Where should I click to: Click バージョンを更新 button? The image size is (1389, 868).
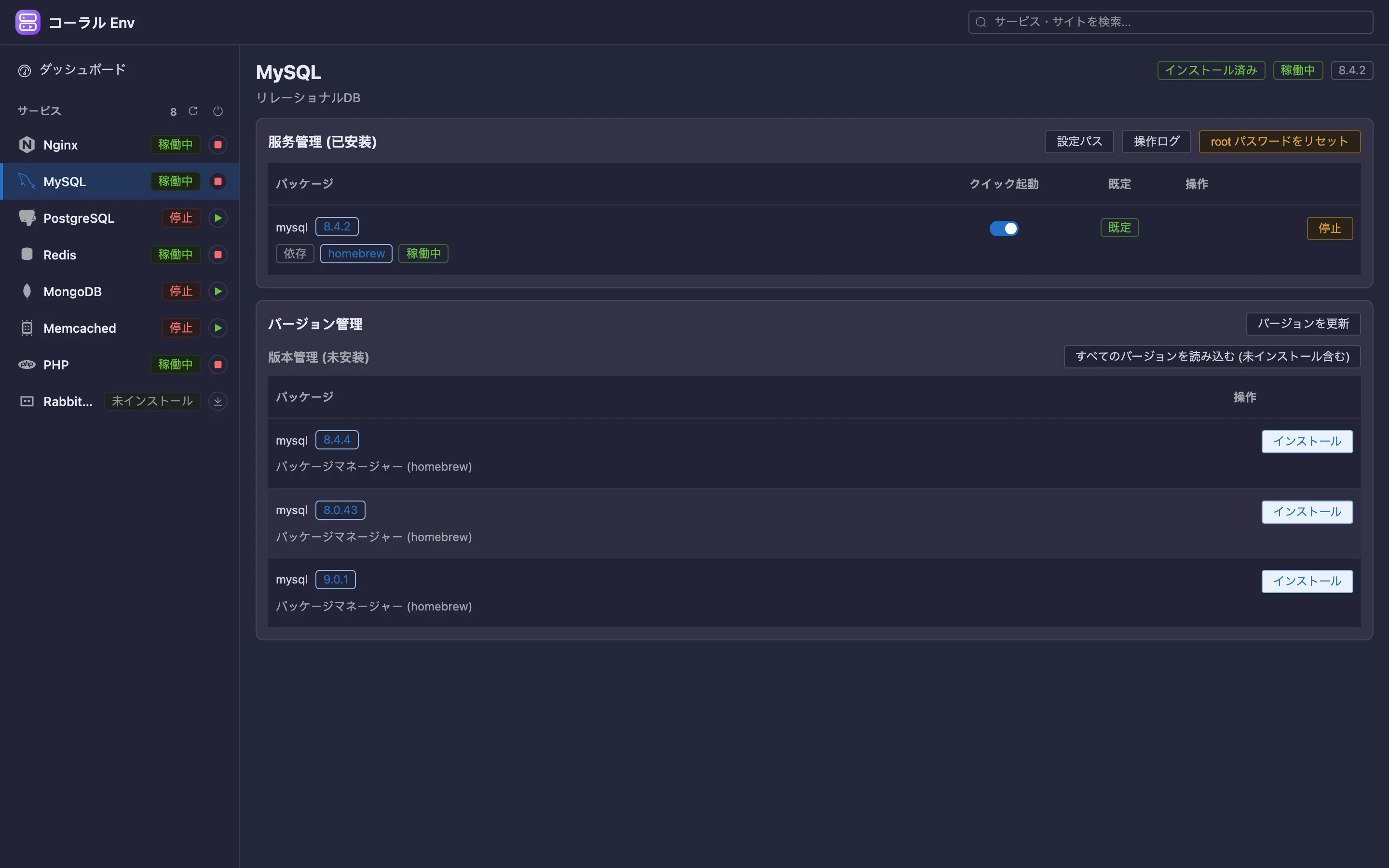click(x=1303, y=324)
